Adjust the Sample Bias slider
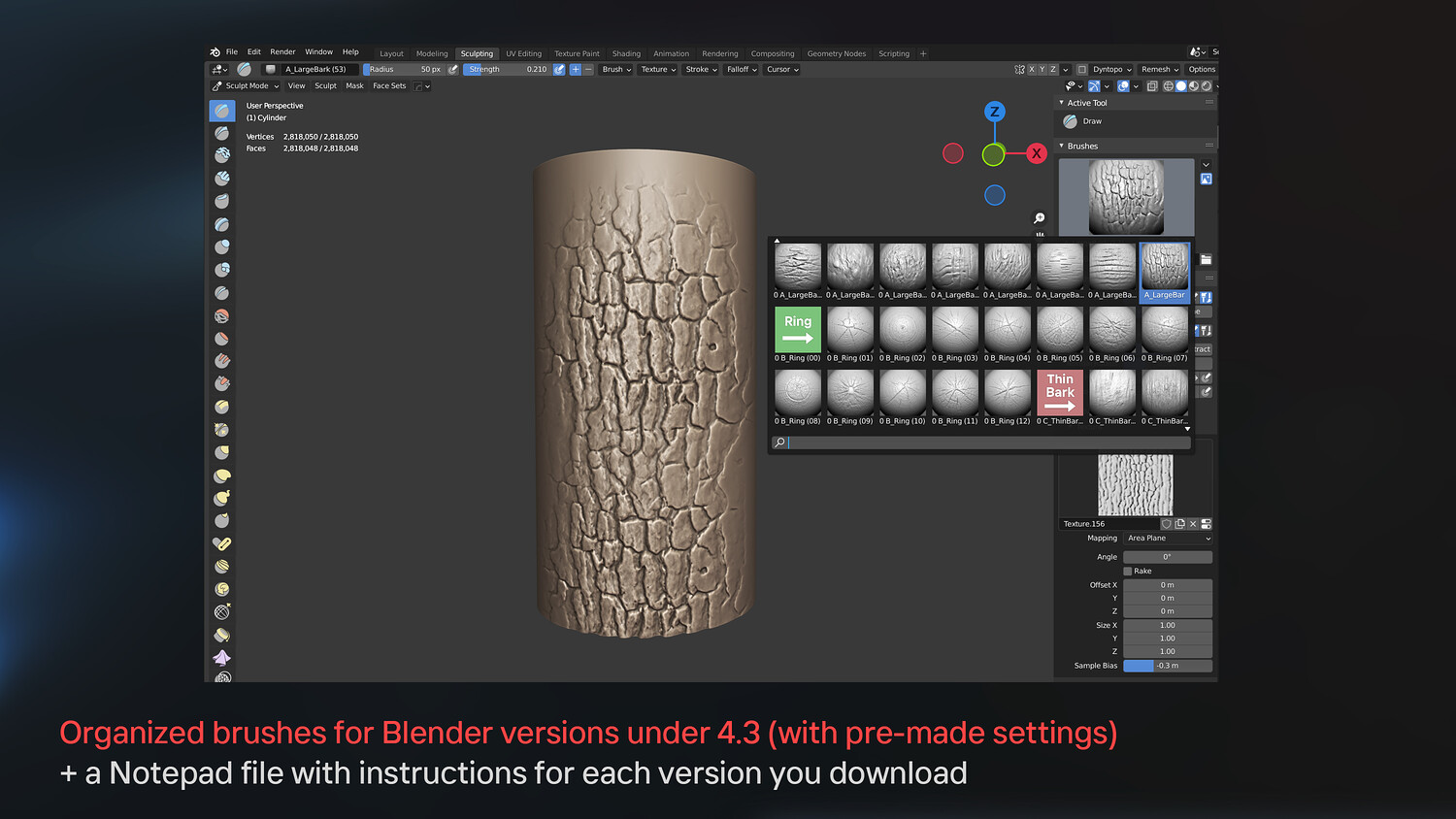This screenshot has width=1456, height=819. click(1168, 666)
